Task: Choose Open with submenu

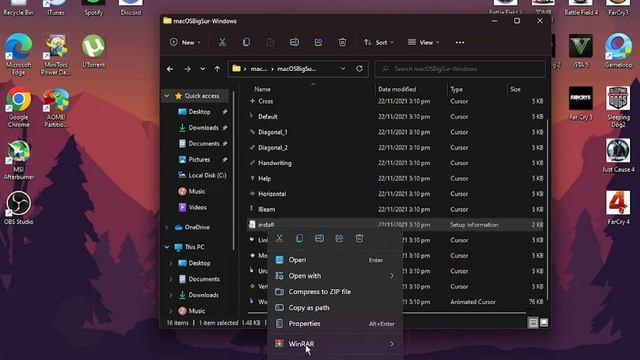Action: 335,276
